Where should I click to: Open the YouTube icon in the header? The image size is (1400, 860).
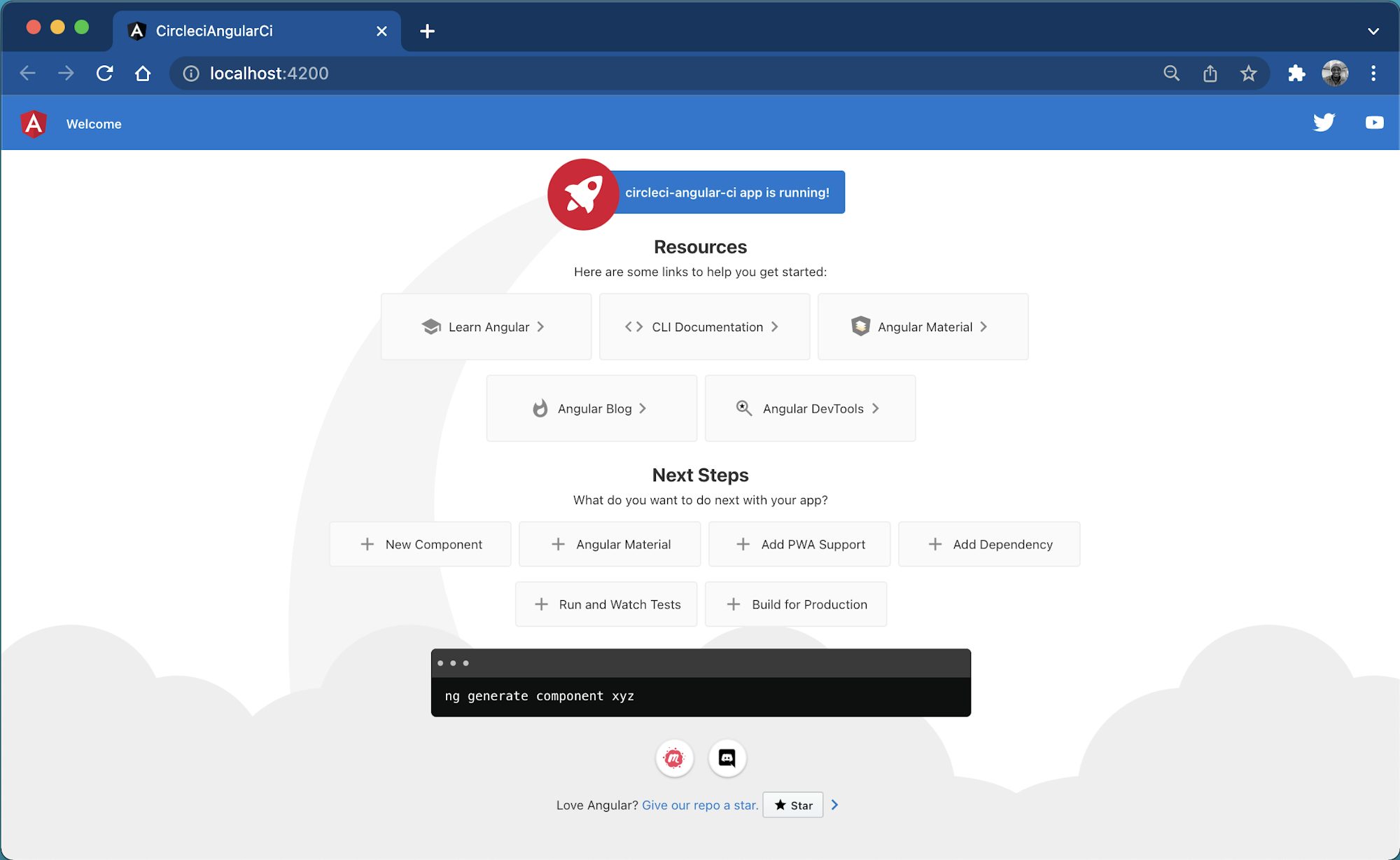click(x=1374, y=123)
